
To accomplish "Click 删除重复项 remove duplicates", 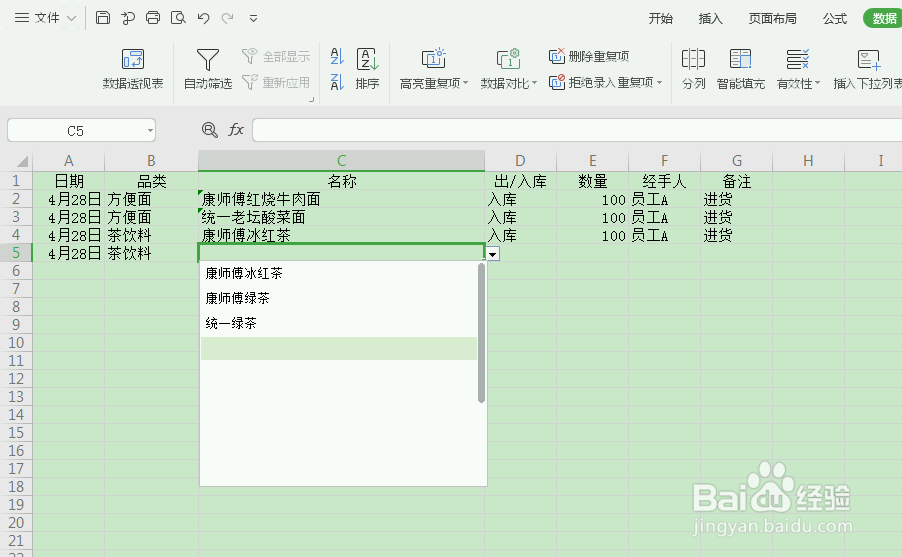I will click(x=589, y=56).
